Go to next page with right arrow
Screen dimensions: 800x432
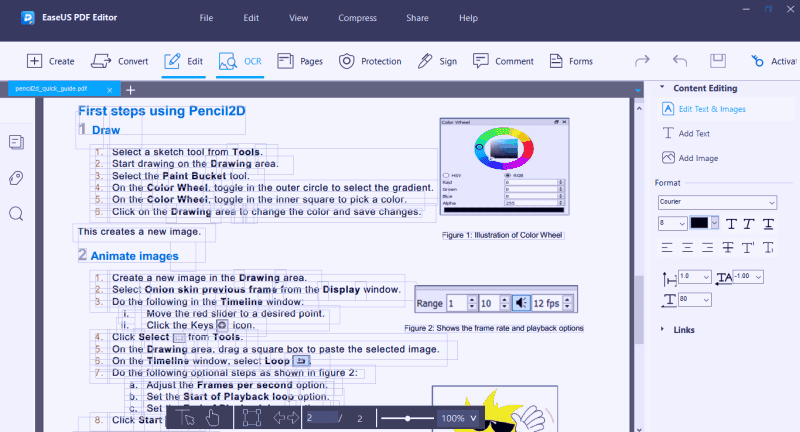point(293,418)
